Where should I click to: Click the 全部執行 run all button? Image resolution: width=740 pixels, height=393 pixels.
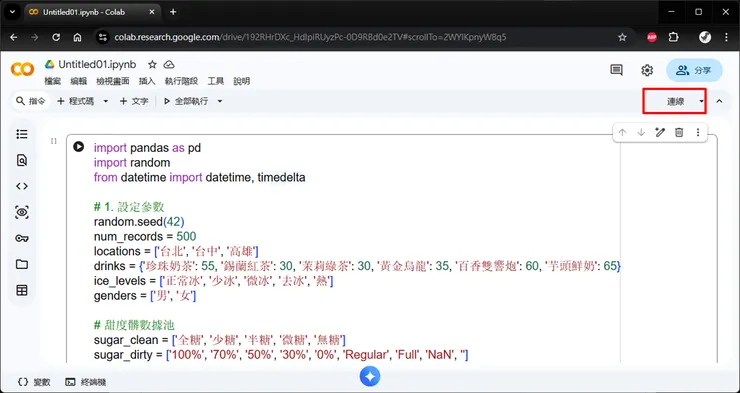(186, 101)
